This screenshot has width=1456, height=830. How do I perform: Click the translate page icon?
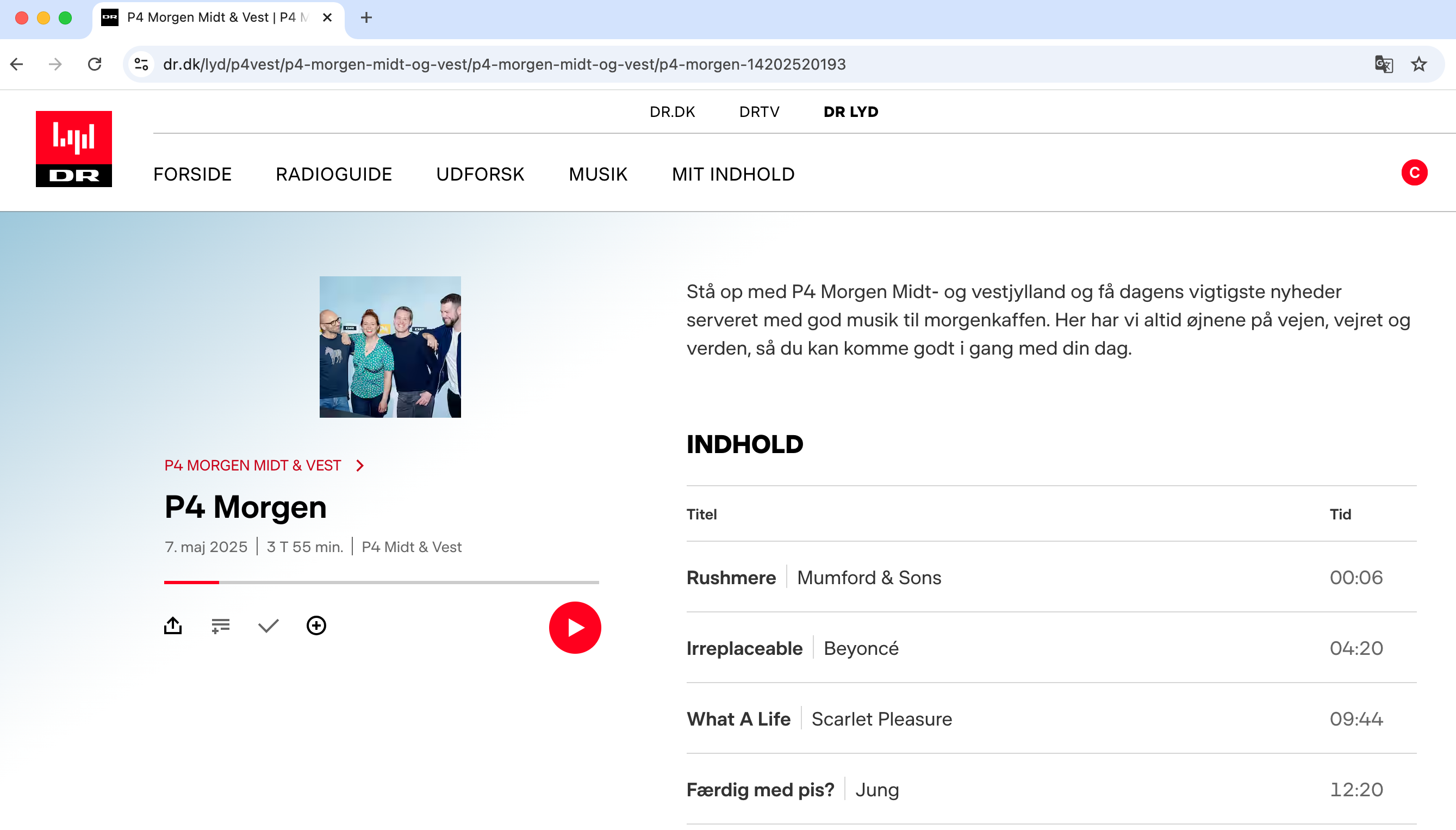point(1383,64)
